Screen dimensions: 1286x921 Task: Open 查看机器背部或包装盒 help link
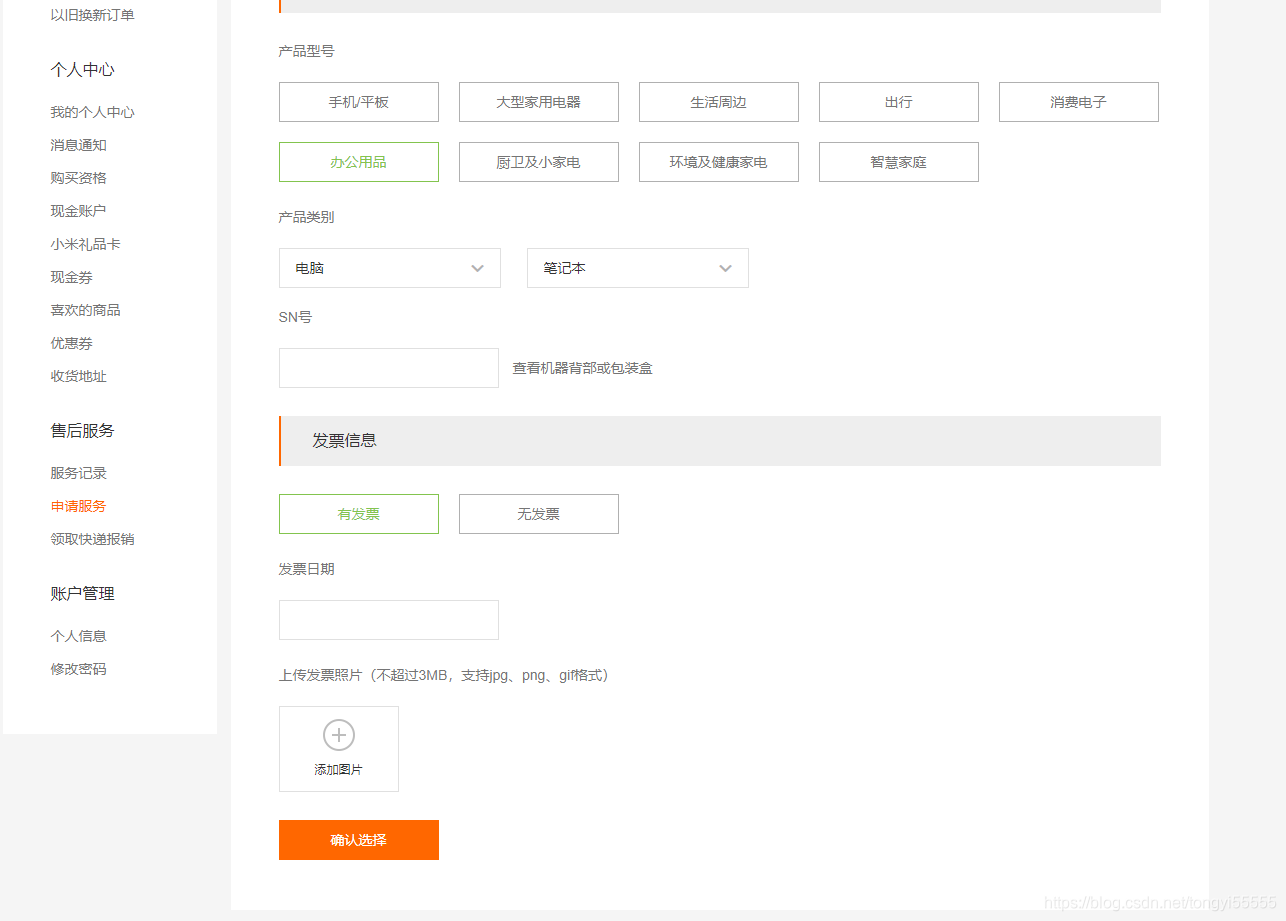point(581,368)
